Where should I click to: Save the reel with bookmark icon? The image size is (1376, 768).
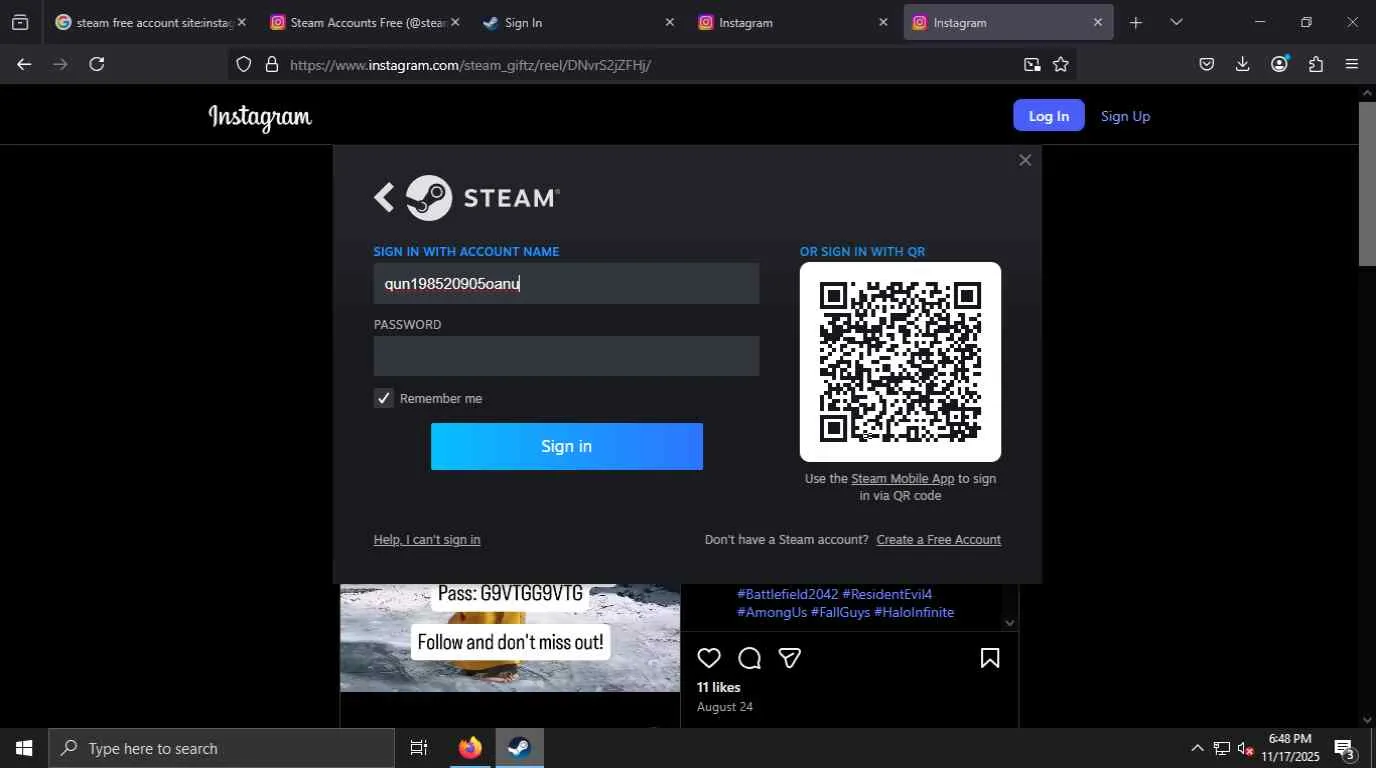pyautogui.click(x=990, y=658)
